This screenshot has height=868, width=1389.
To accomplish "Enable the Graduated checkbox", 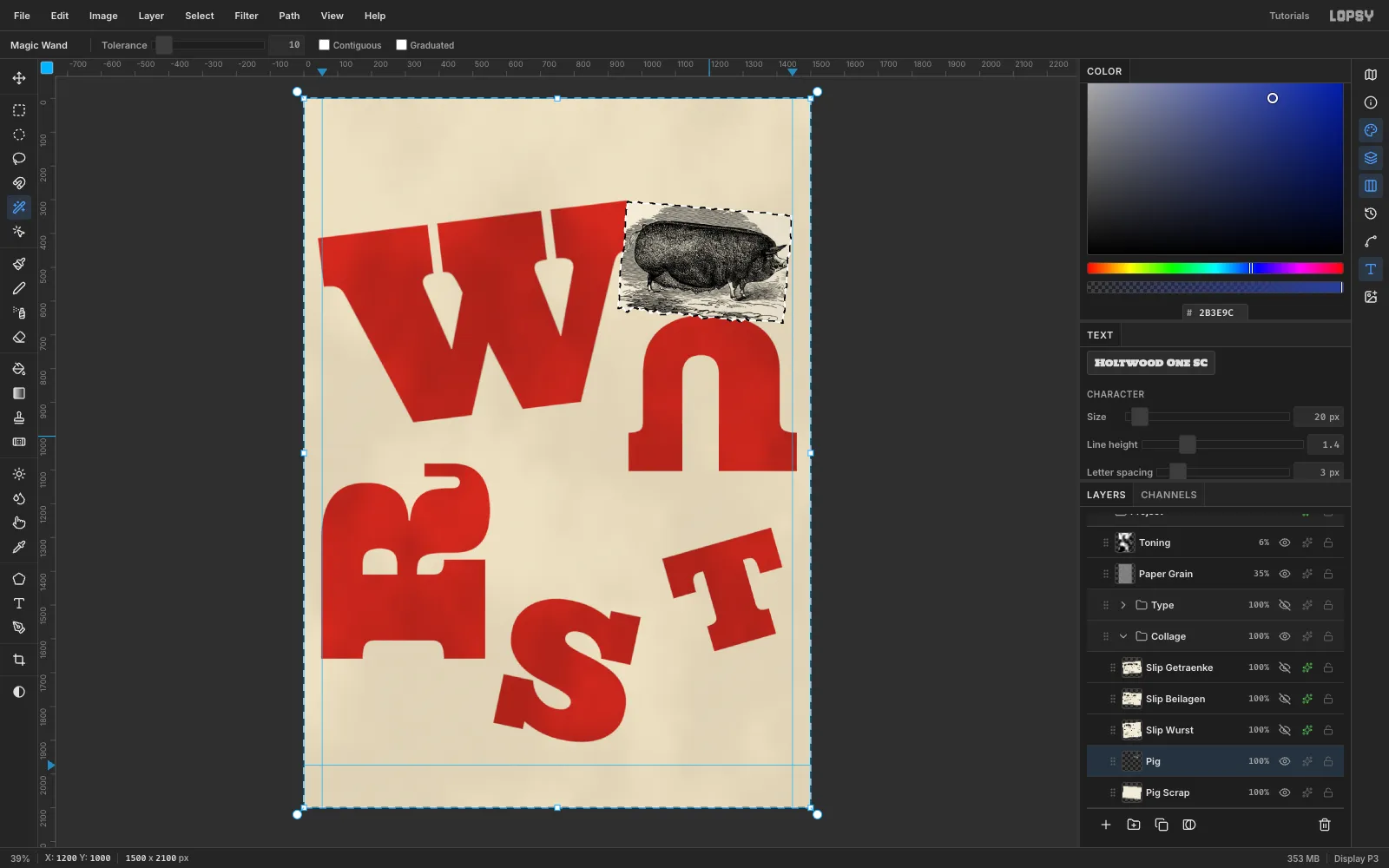I will [401, 45].
